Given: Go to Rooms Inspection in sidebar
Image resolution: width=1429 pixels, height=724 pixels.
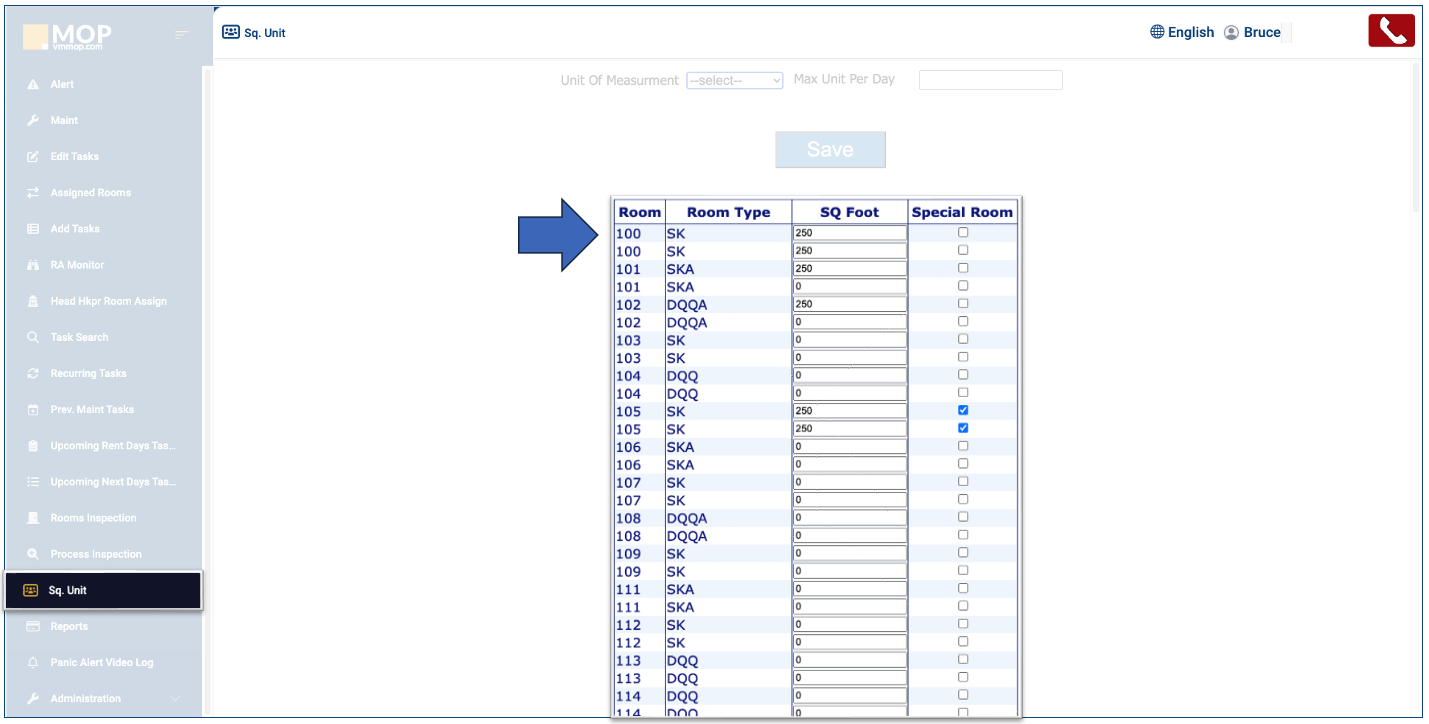Looking at the screenshot, I should pyautogui.click(x=93, y=518).
